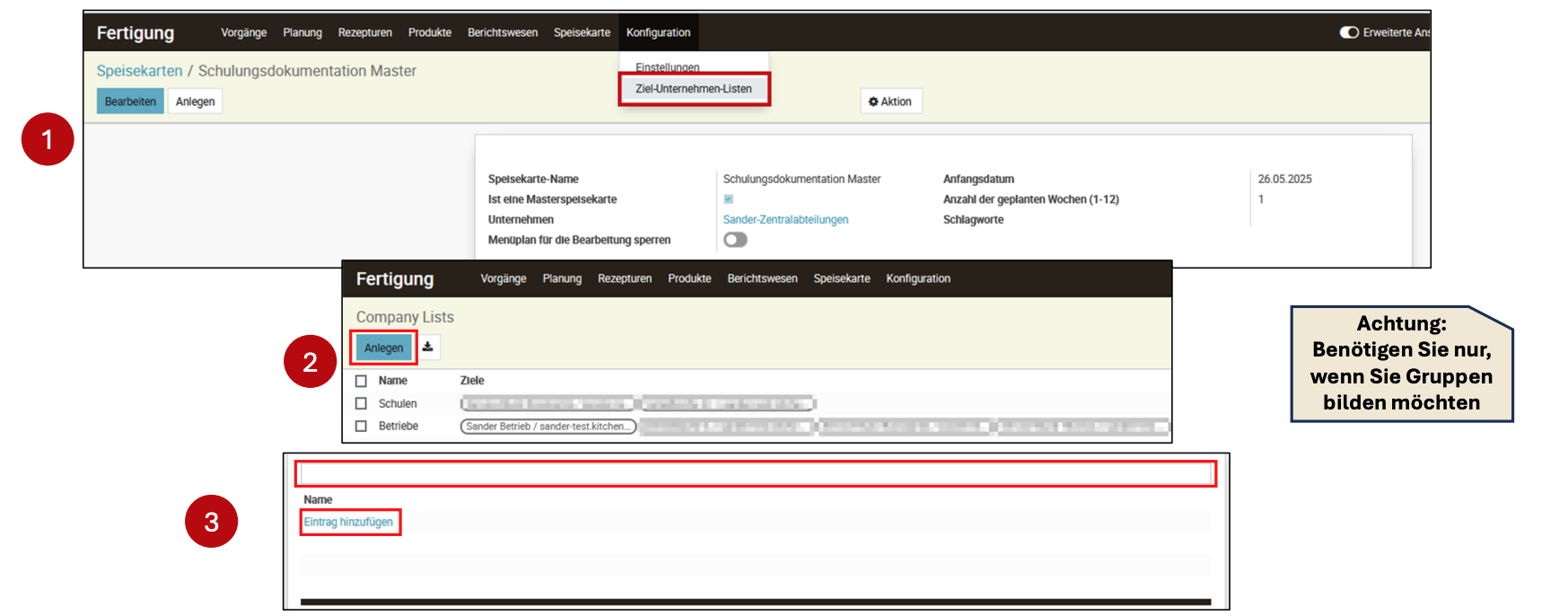Choose Ziel-Unternehmen-Listen from the Konfiguration menu
Image resolution: width=1568 pixels, height=616 pixels.
pos(693,89)
